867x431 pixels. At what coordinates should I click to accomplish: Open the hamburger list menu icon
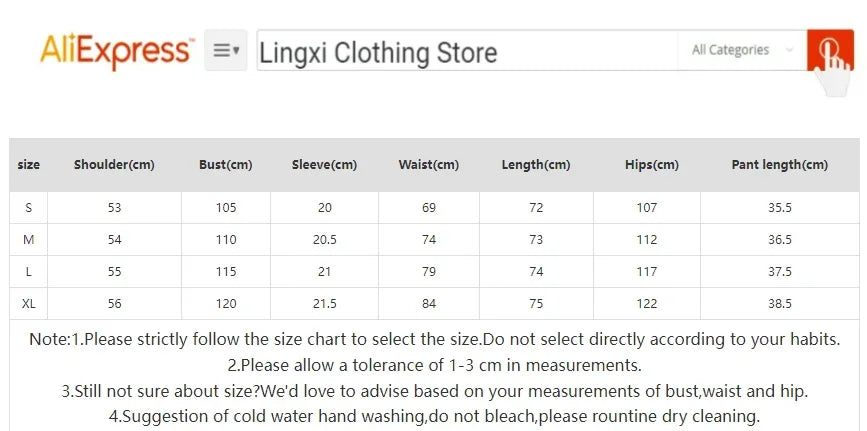226,50
